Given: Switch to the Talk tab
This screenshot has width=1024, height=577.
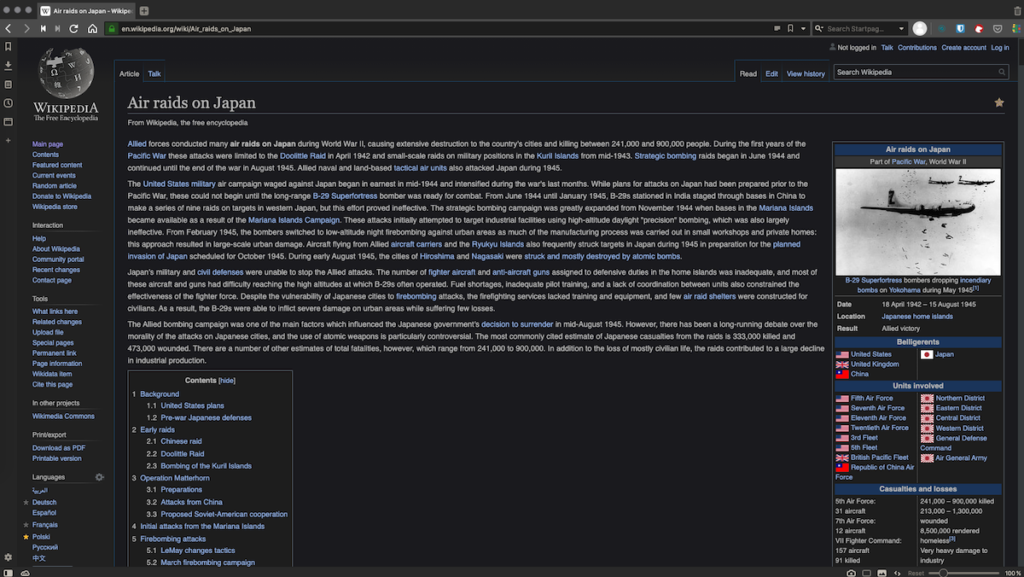Looking at the screenshot, I should [x=154, y=73].
